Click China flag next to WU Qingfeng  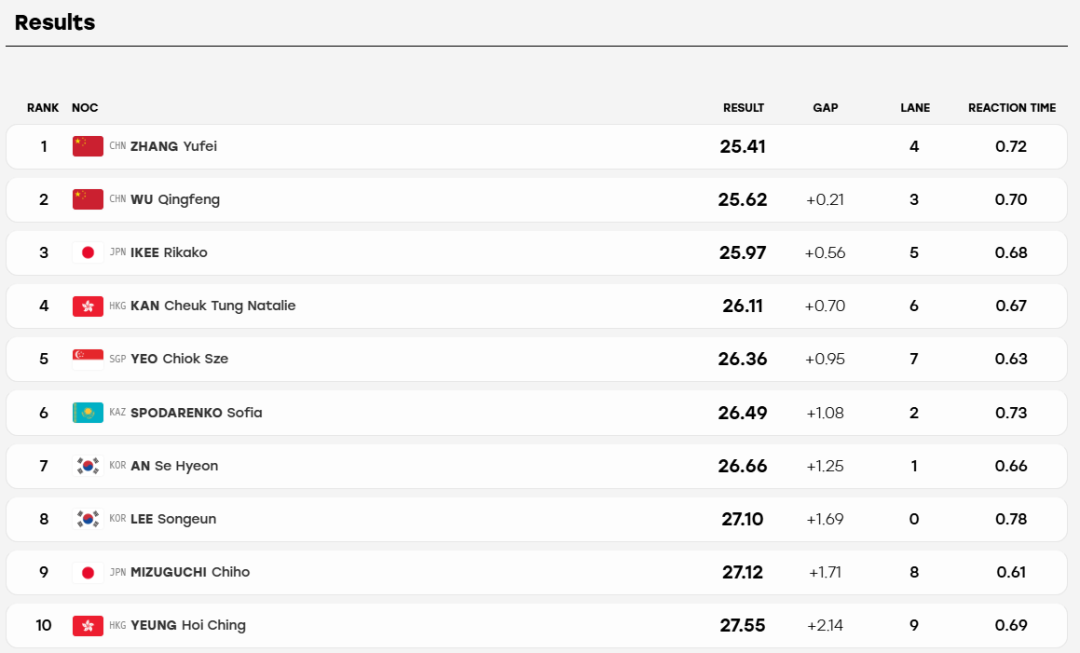point(87,199)
